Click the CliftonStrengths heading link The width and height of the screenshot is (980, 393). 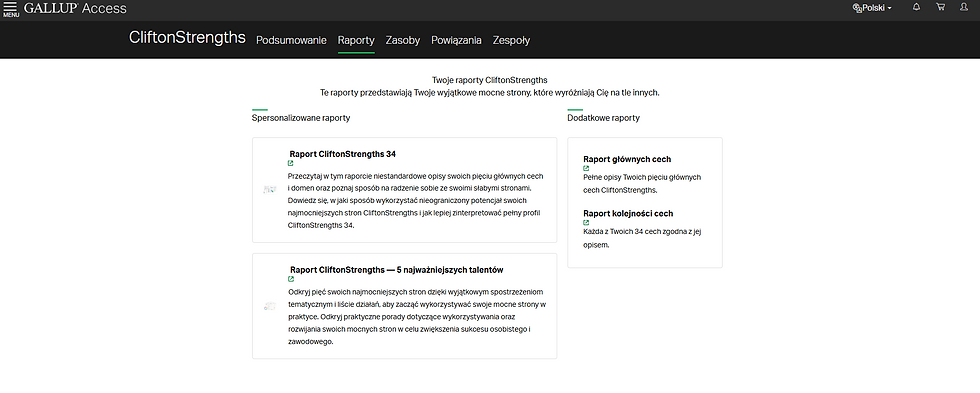pos(187,37)
